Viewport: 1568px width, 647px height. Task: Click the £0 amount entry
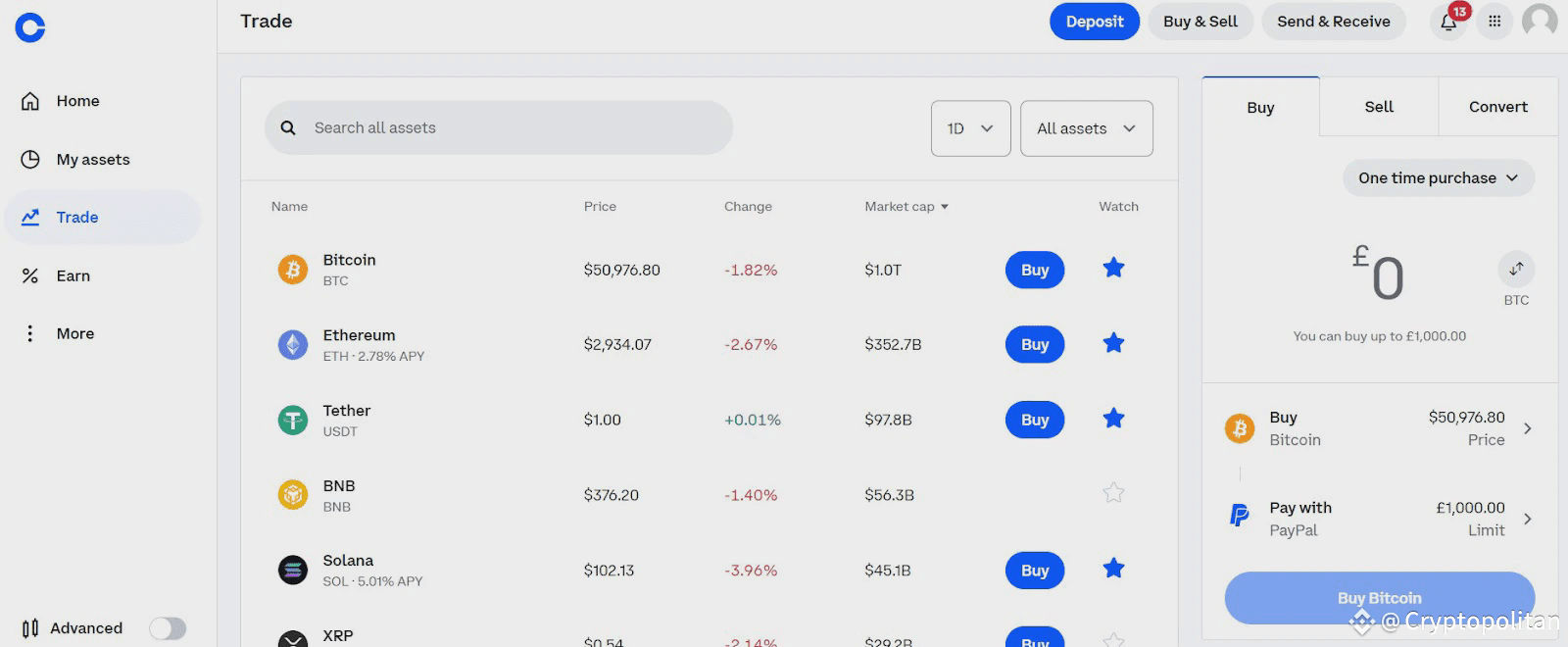point(1378,275)
